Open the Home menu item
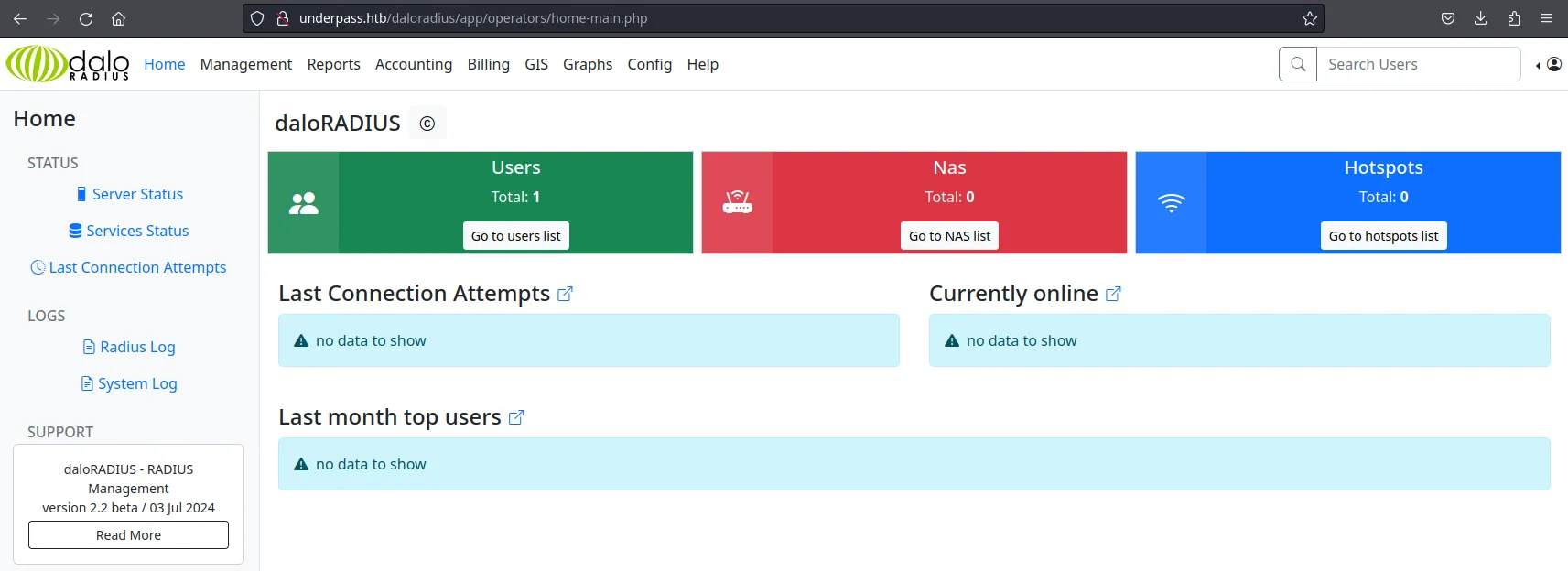 165,64
